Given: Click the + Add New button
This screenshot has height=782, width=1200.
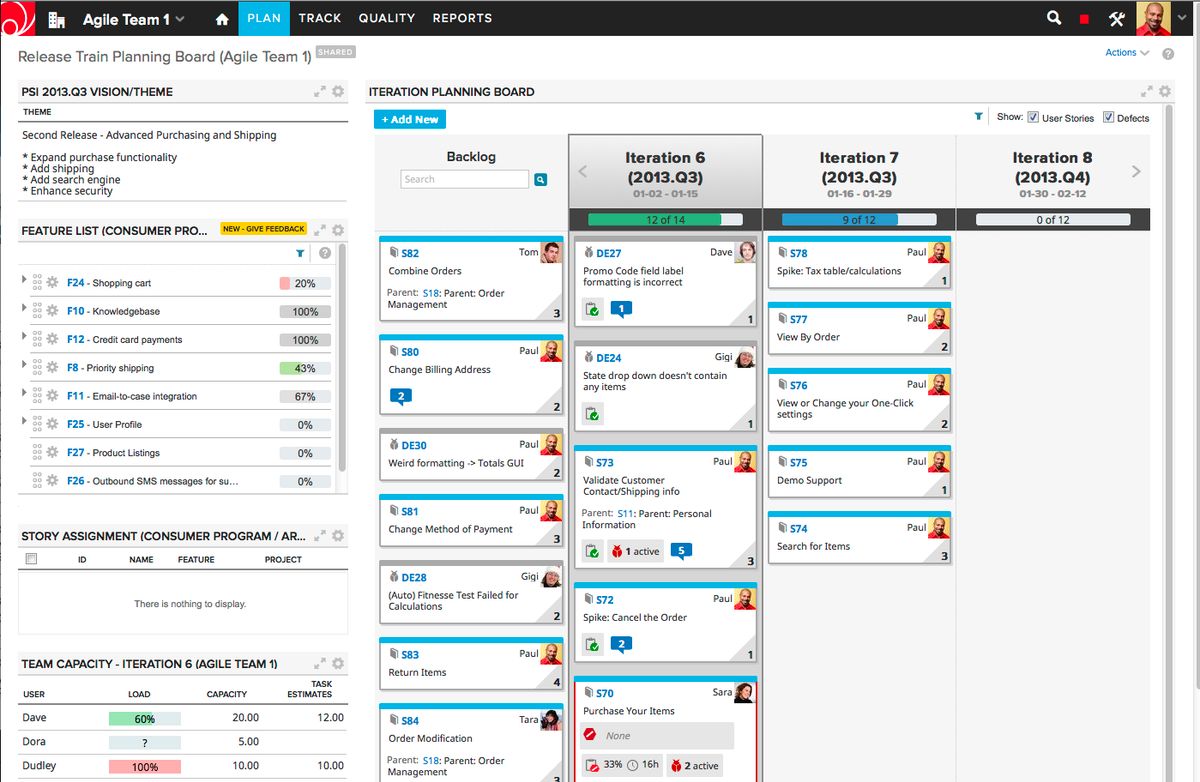Looking at the screenshot, I should (x=409, y=119).
